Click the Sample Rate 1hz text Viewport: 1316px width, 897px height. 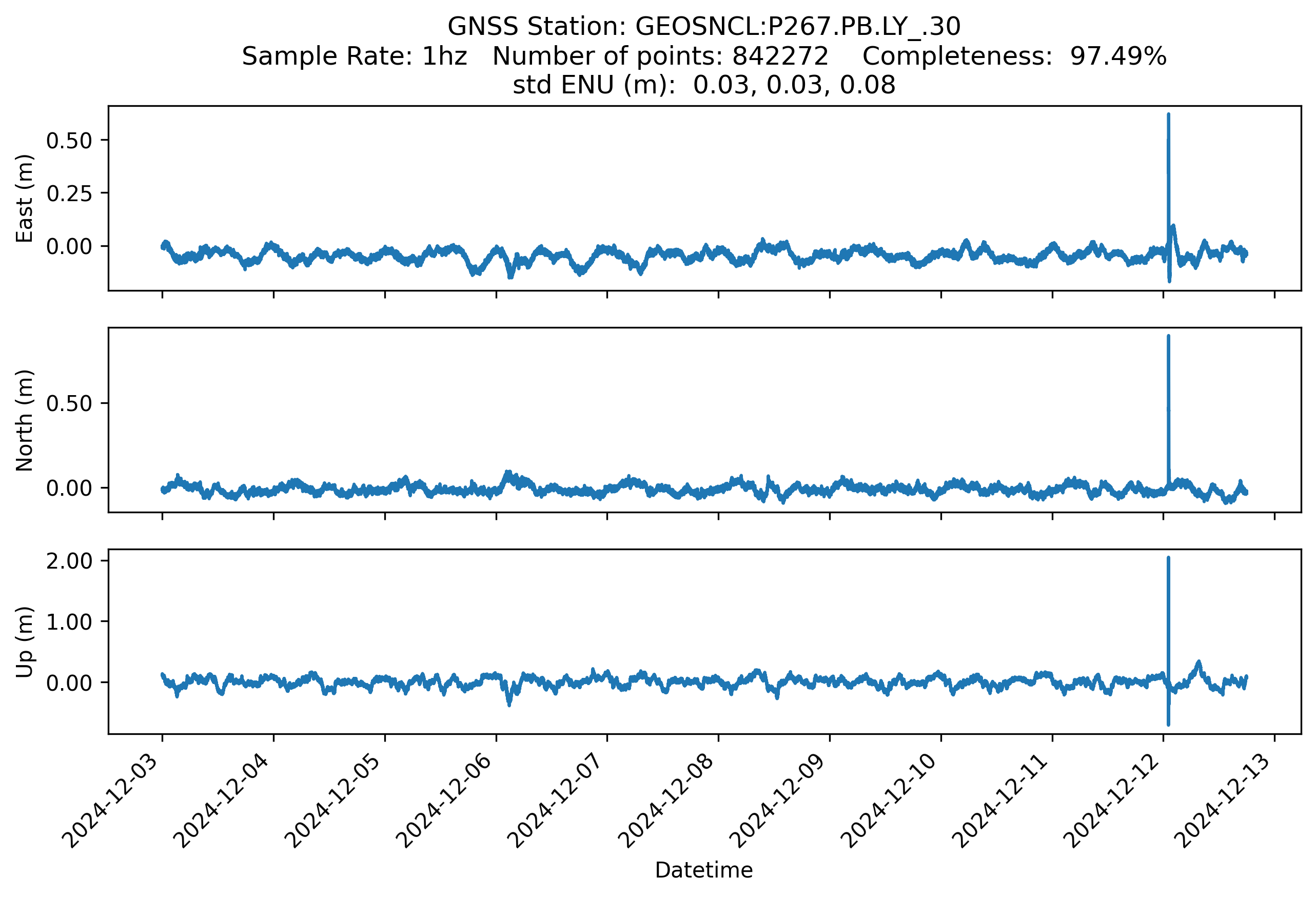(x=355, y=56)
